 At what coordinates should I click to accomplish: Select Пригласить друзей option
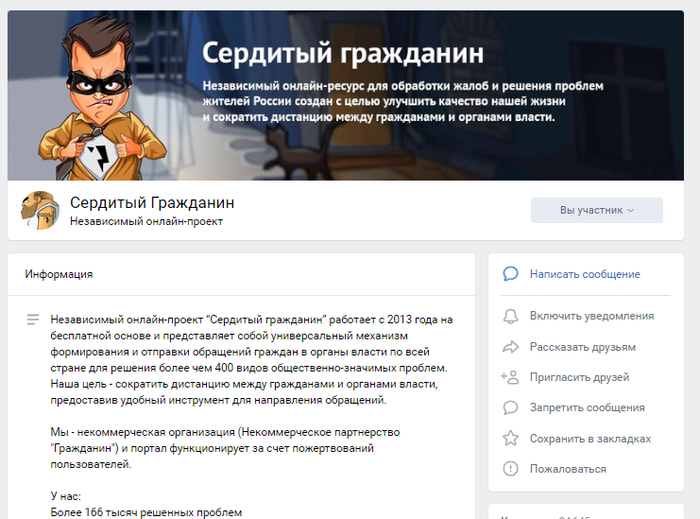click(x=579, y=377)
